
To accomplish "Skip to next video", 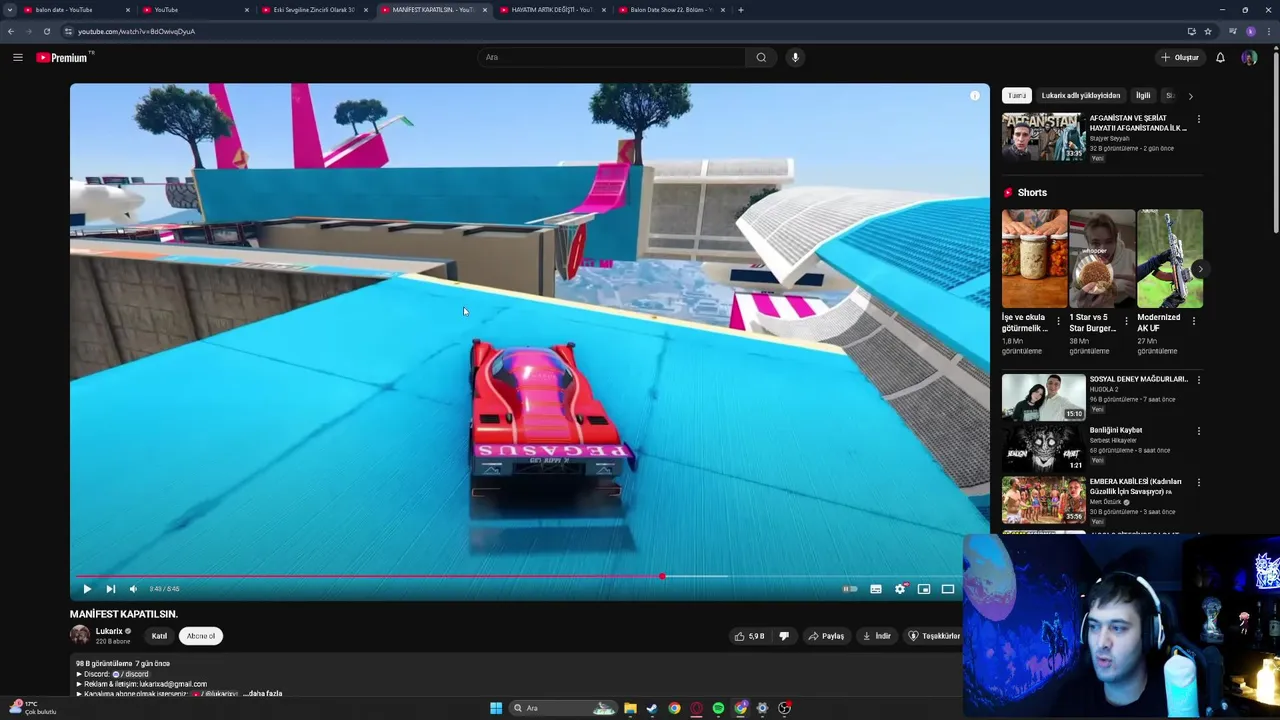I will tap(110, 589).
